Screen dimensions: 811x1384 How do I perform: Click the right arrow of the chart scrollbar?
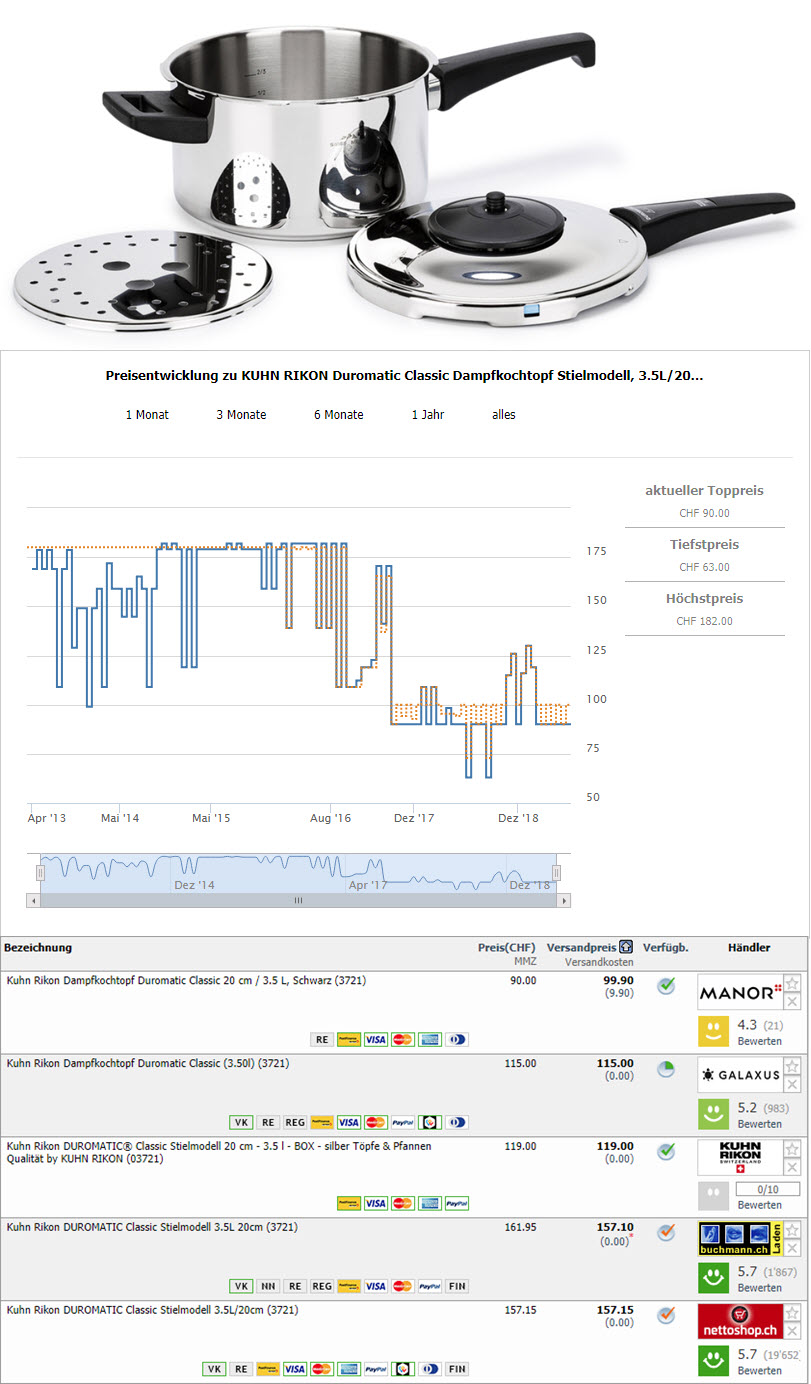point(564,900)
